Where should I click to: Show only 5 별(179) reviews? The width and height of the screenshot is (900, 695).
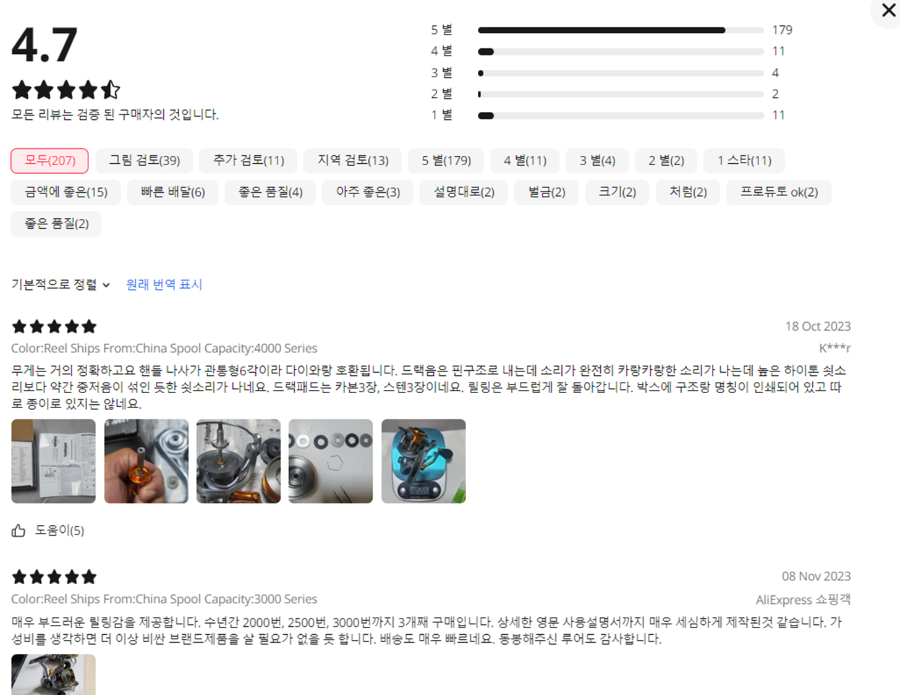tap(446, 161)
